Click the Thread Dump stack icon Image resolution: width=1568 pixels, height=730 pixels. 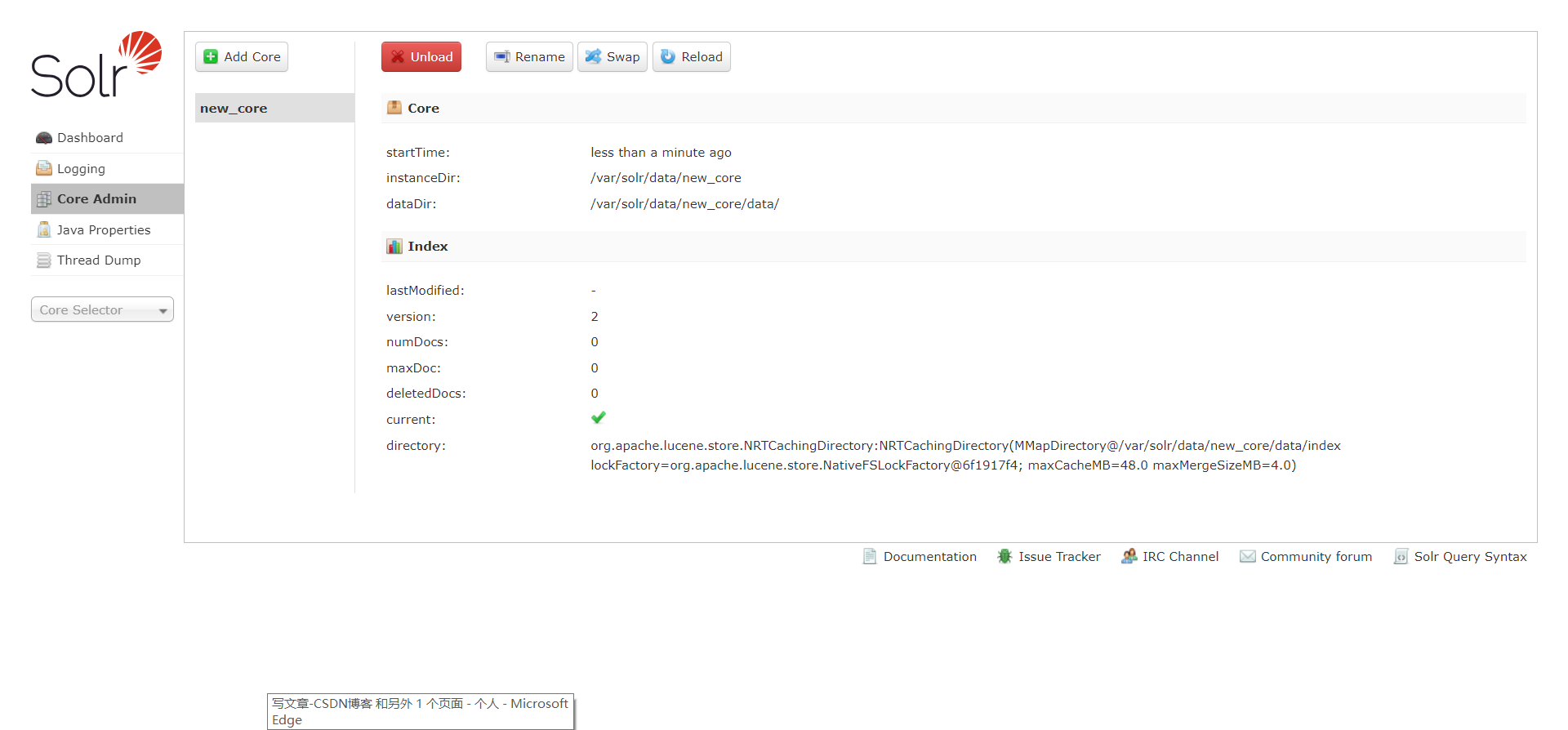click(x=44, y=260)
